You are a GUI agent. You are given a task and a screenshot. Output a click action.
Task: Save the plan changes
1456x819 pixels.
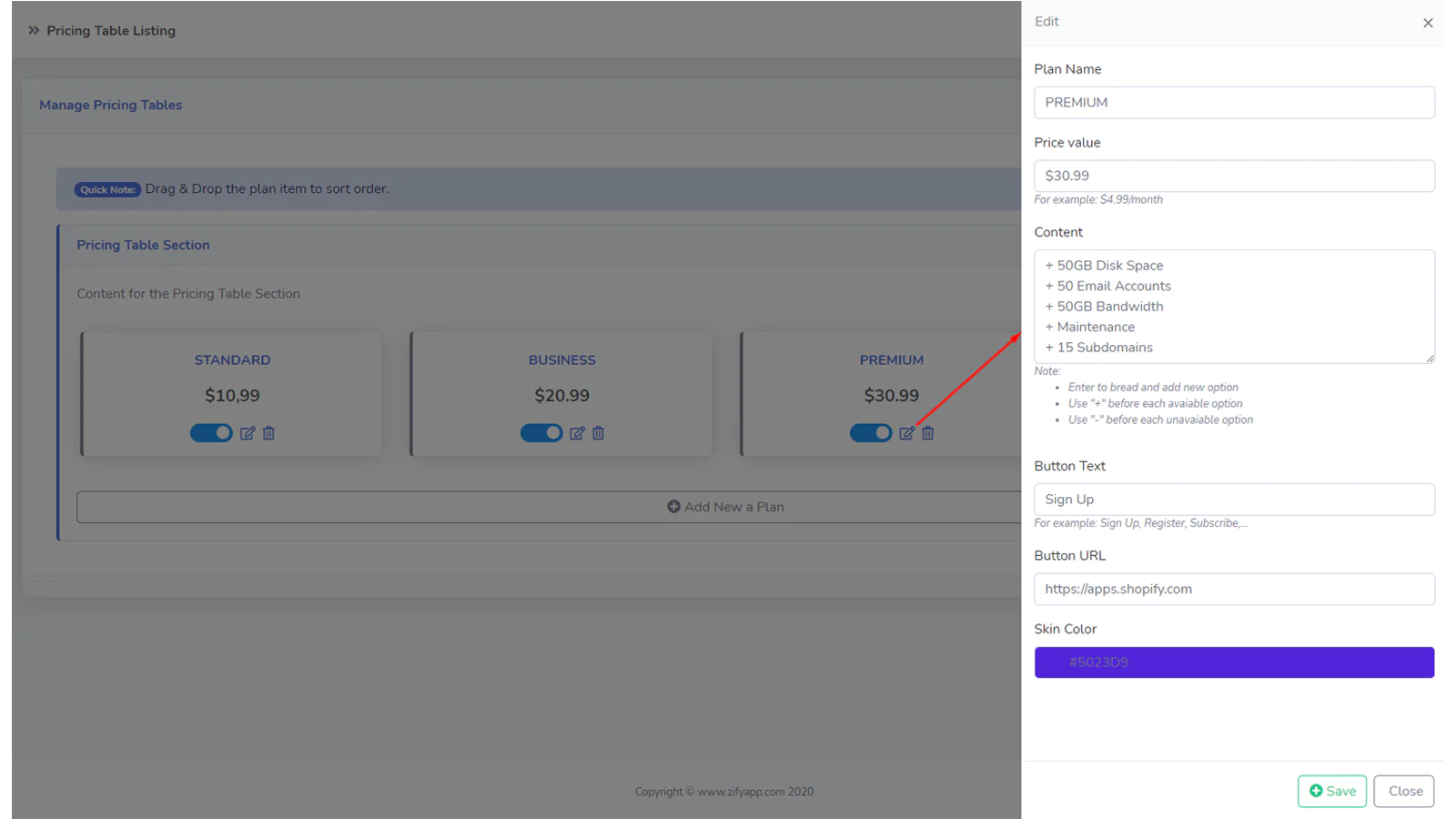point(1332,791)
